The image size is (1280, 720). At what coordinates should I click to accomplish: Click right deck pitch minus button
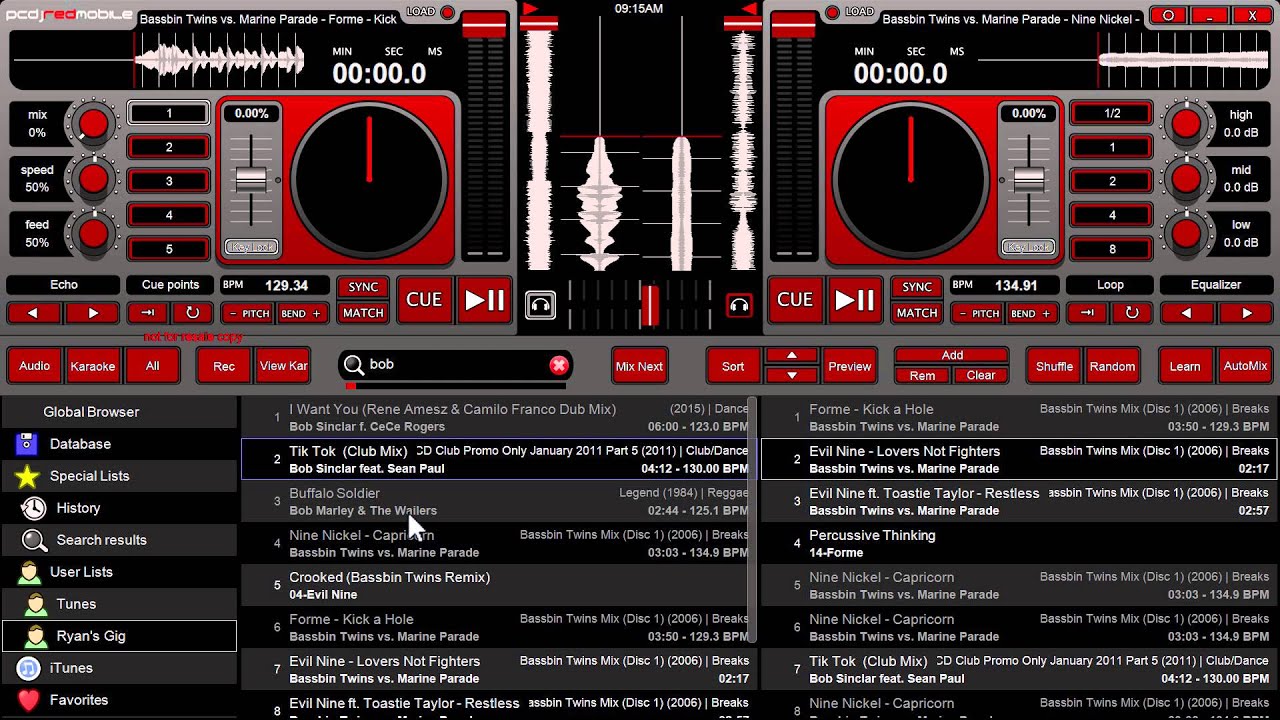(978, 313)
